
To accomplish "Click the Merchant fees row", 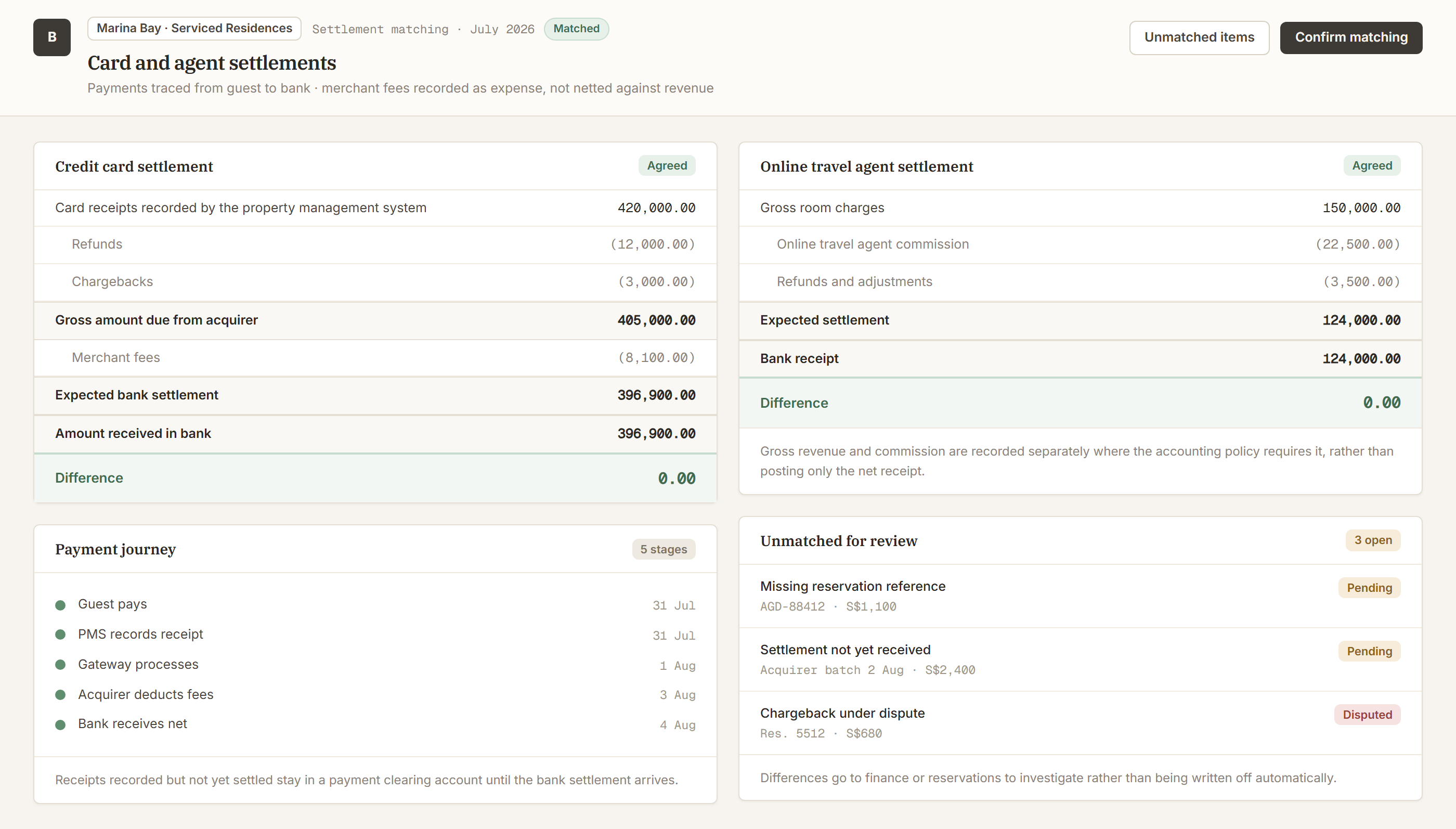I will [375, 358].
